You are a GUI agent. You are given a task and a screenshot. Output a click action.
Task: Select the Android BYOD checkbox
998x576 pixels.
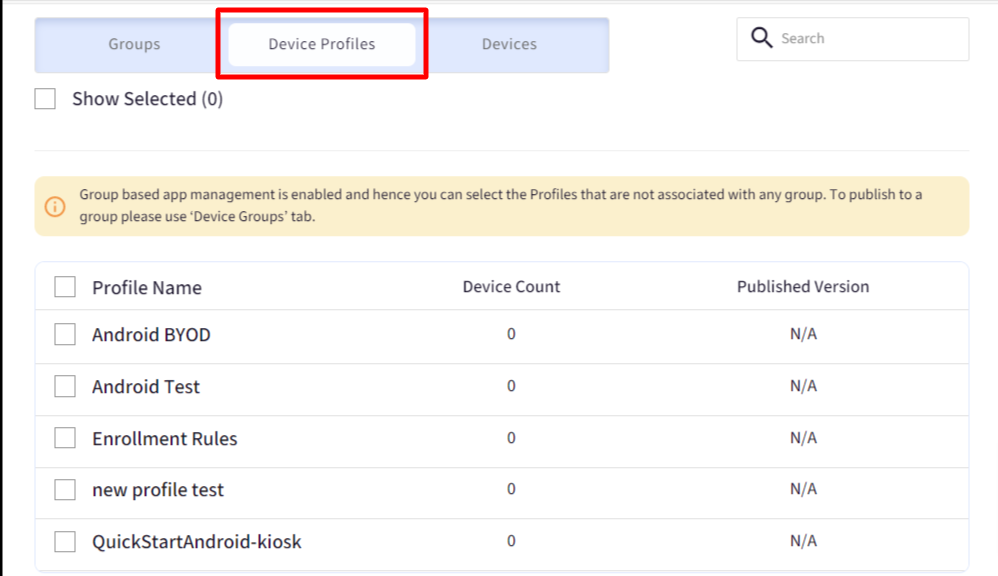[x=65, y=334]
